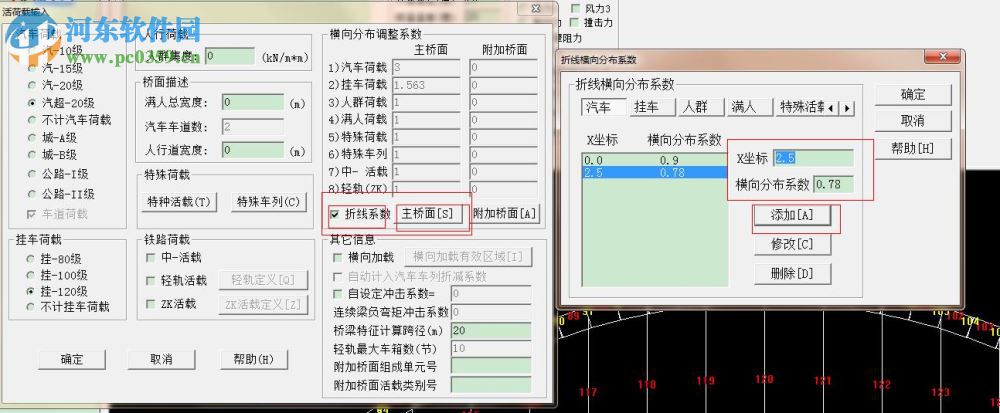
Task: Select the list row 2.5 / 0.78
Action: click(x=654, y=172)
